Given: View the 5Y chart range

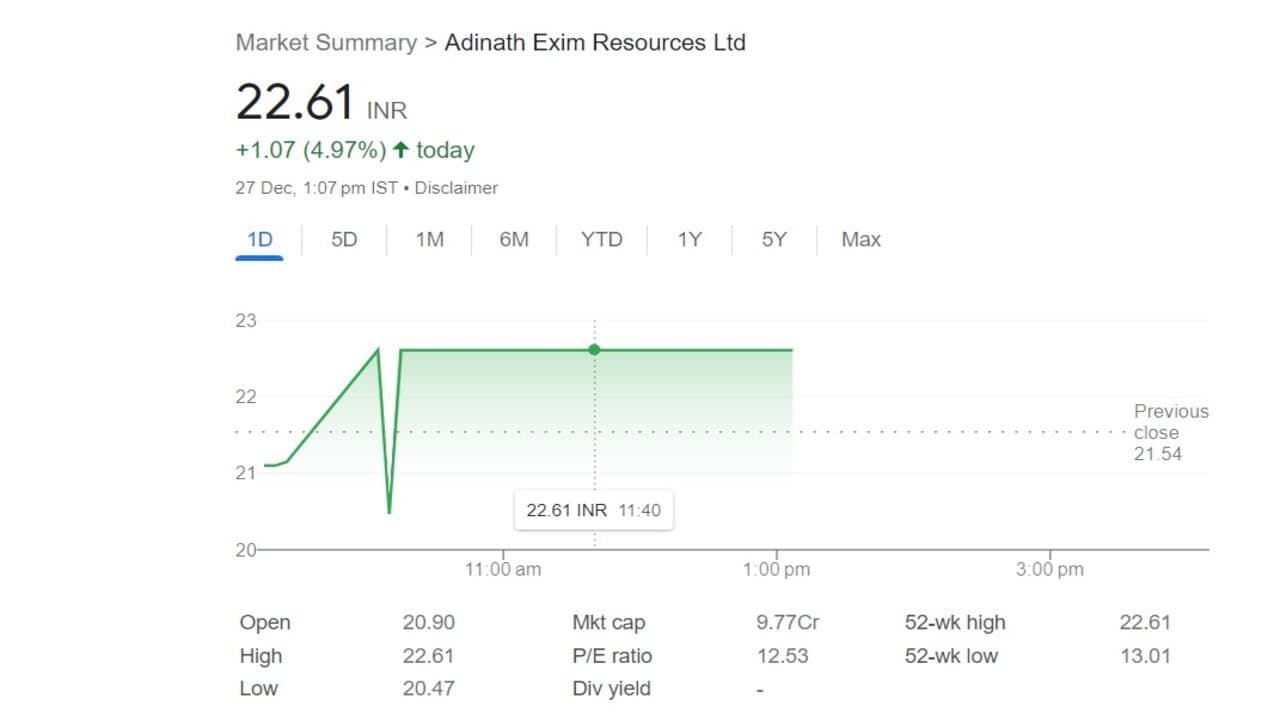Looking at the screenshot, I should (x=774, y=240).
